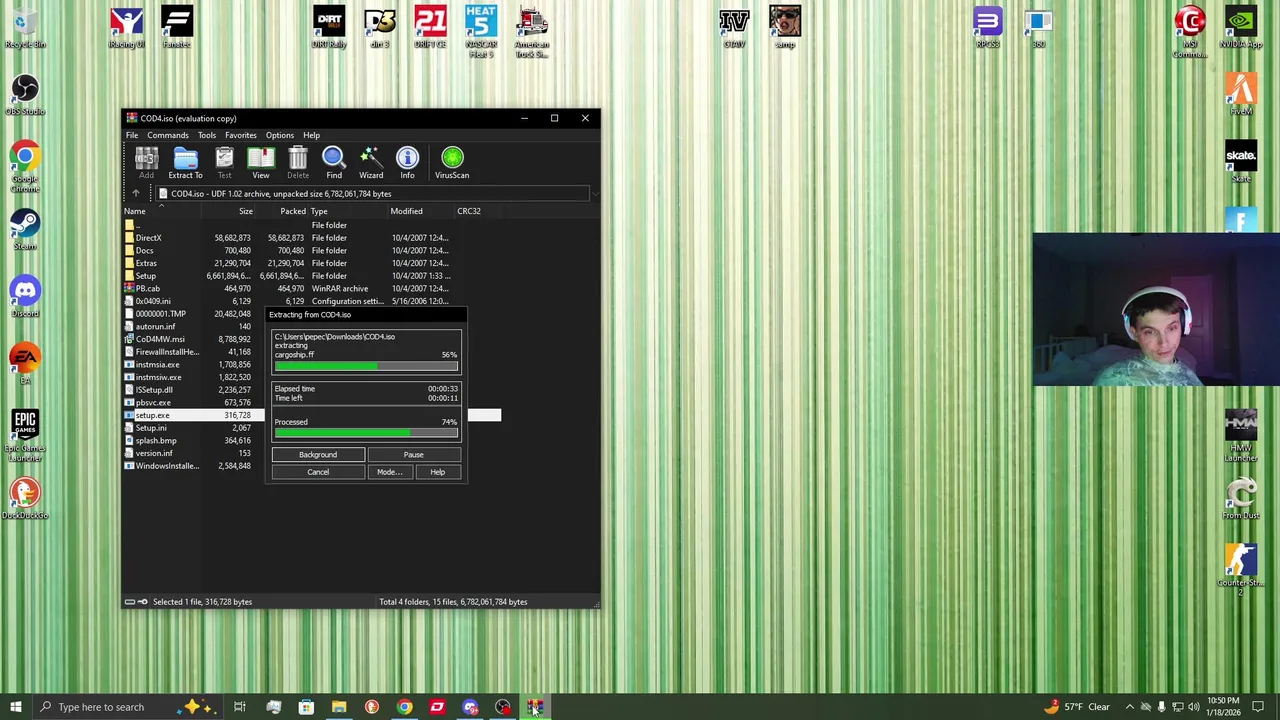
Task: Expand the archive path dropdown arrow
Action: point(594,194)
